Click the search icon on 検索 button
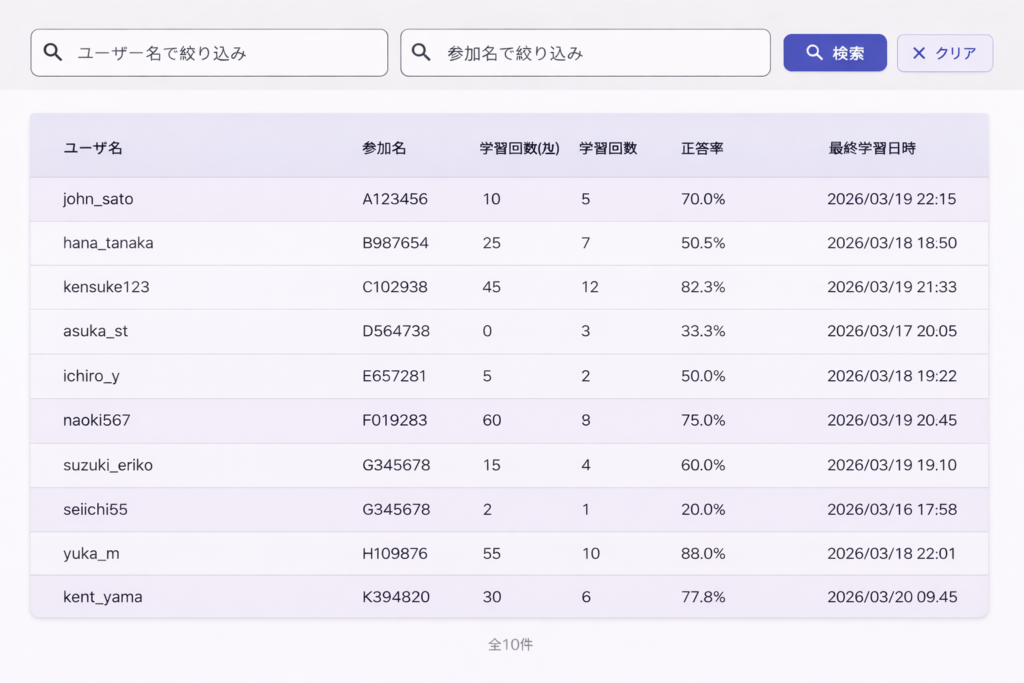Image resolution: width=1024 pixels, height=683 pixels. (x=814, y=53)
